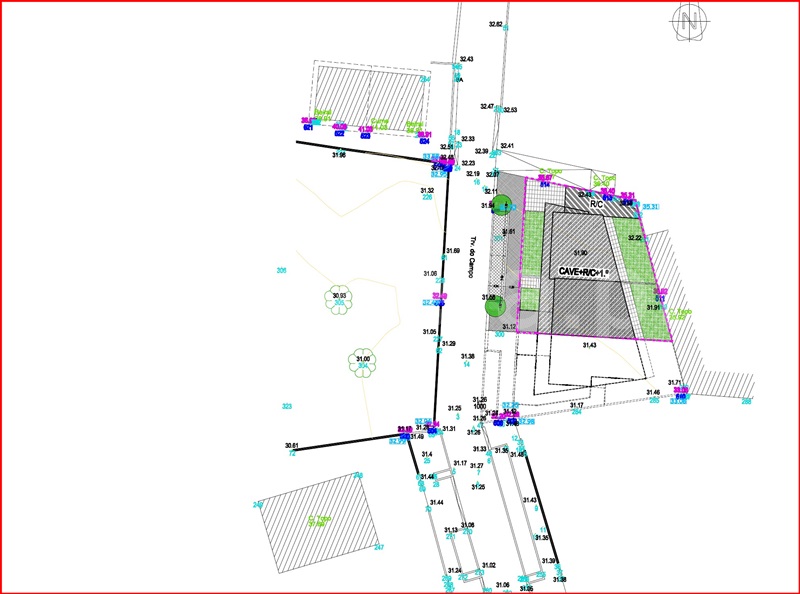Click the 31.39 elevation label
800x594 pixels.
pyautogui.click(x=548, y=561)
